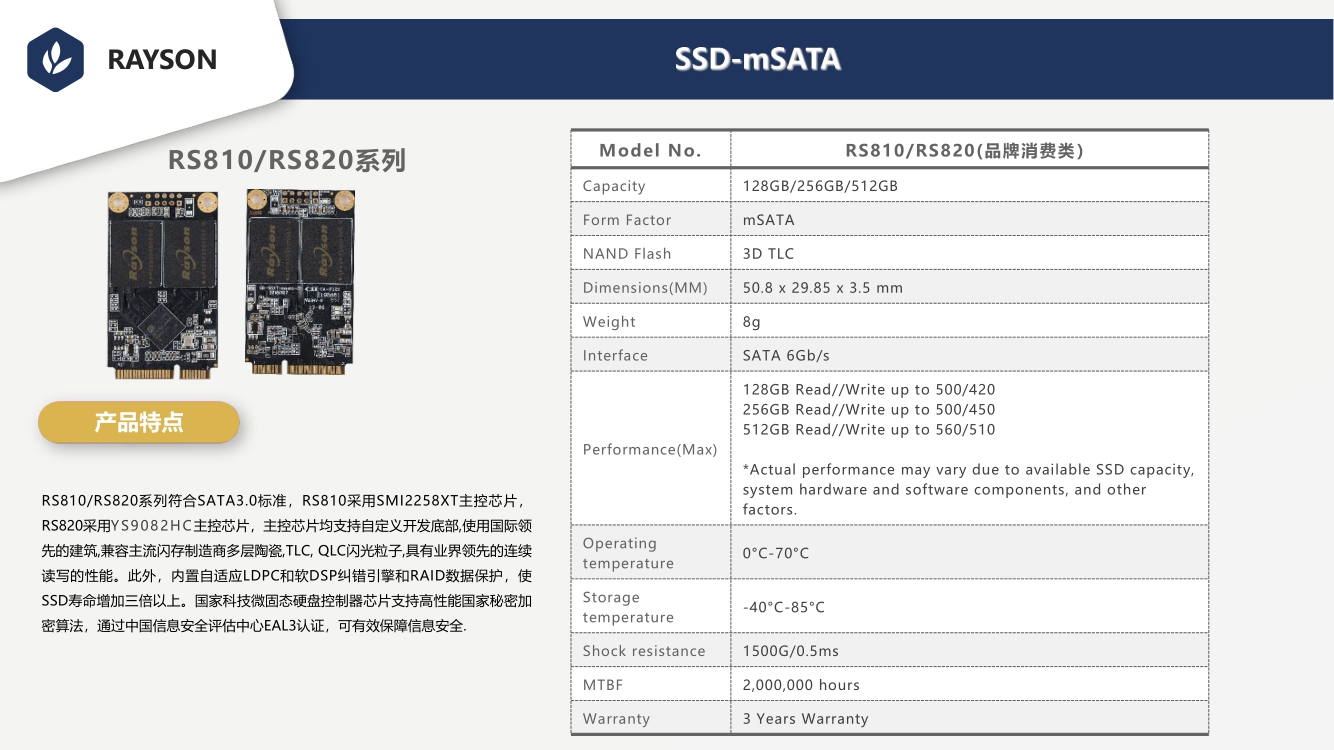Click the SSD-mSATA header title
Image resolution: width=1334 pixels, height=750 pixels.
[x=757, y=60]
